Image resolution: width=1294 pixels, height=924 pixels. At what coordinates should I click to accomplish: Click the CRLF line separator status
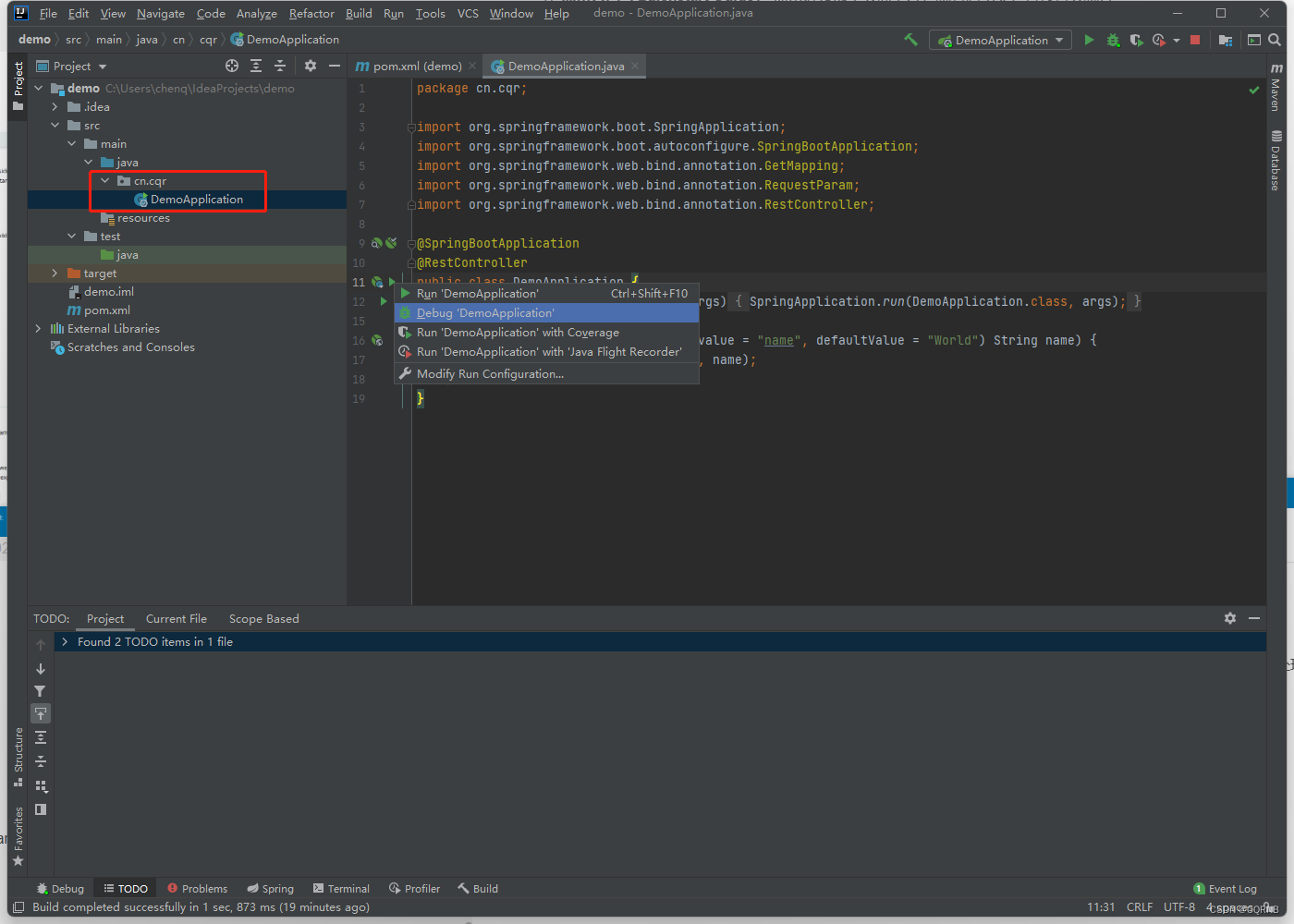[x=1140, y=907]
